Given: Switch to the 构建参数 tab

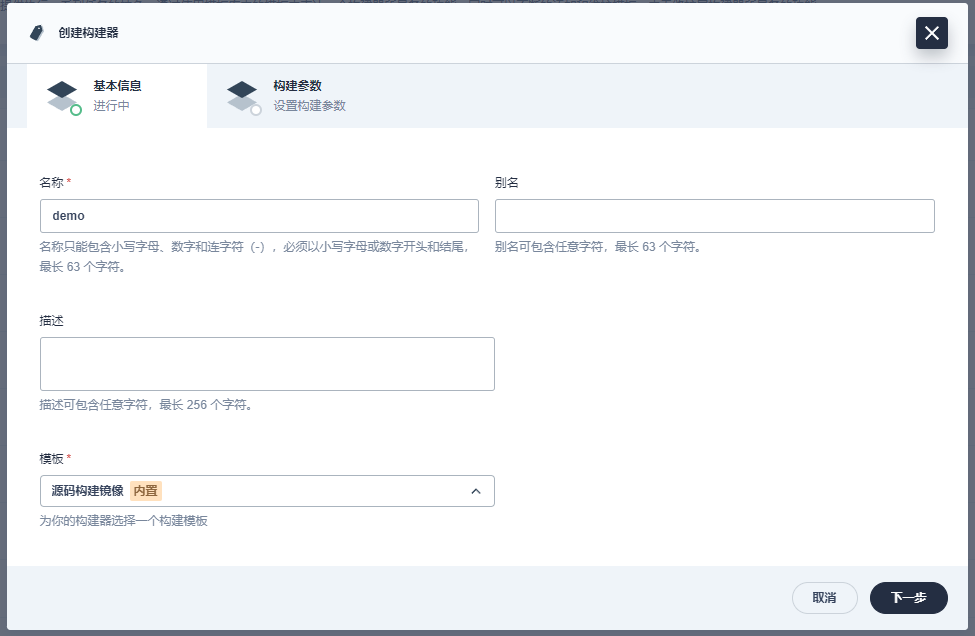Looking at the screenshot, I should click(x=296, y=96).
